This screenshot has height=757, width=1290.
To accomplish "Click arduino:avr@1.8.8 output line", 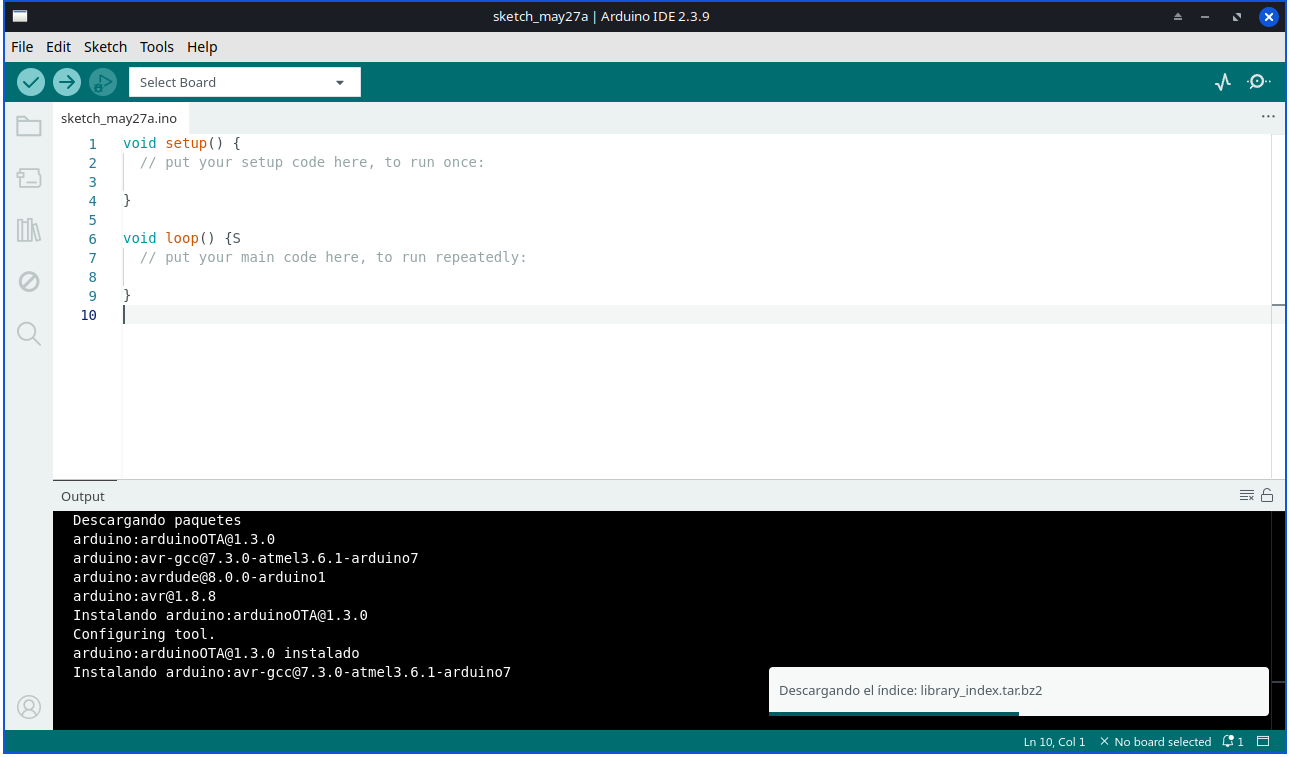I will (x=144, y=596).
